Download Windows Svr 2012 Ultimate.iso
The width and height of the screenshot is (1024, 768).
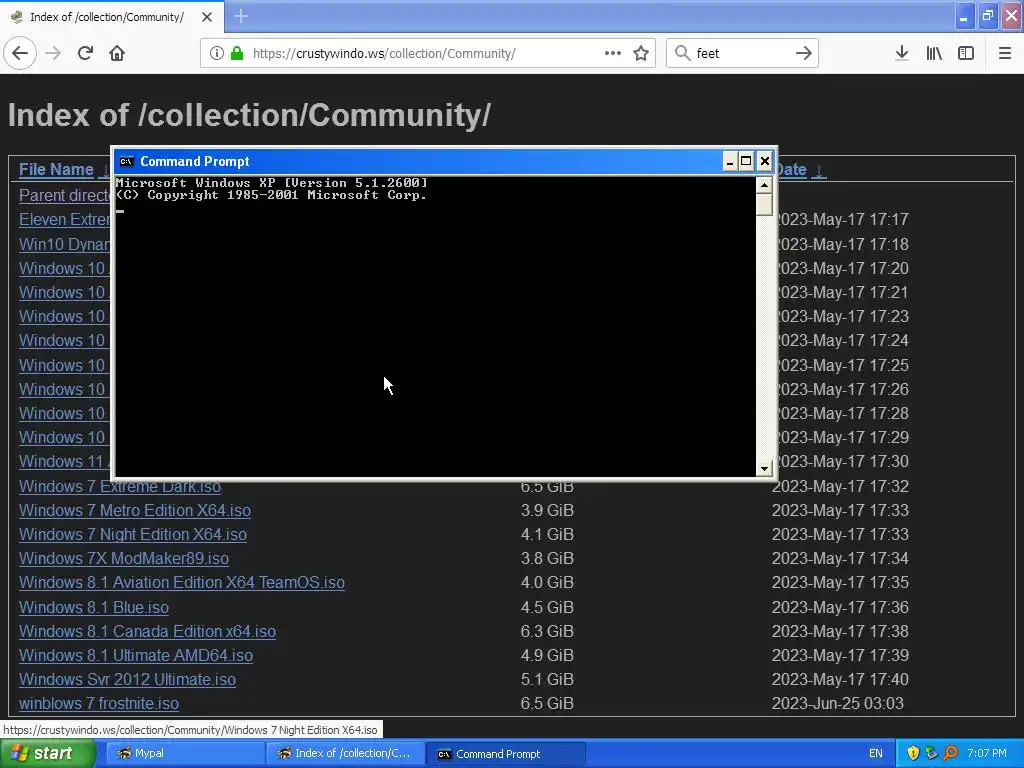coord(127,679)
